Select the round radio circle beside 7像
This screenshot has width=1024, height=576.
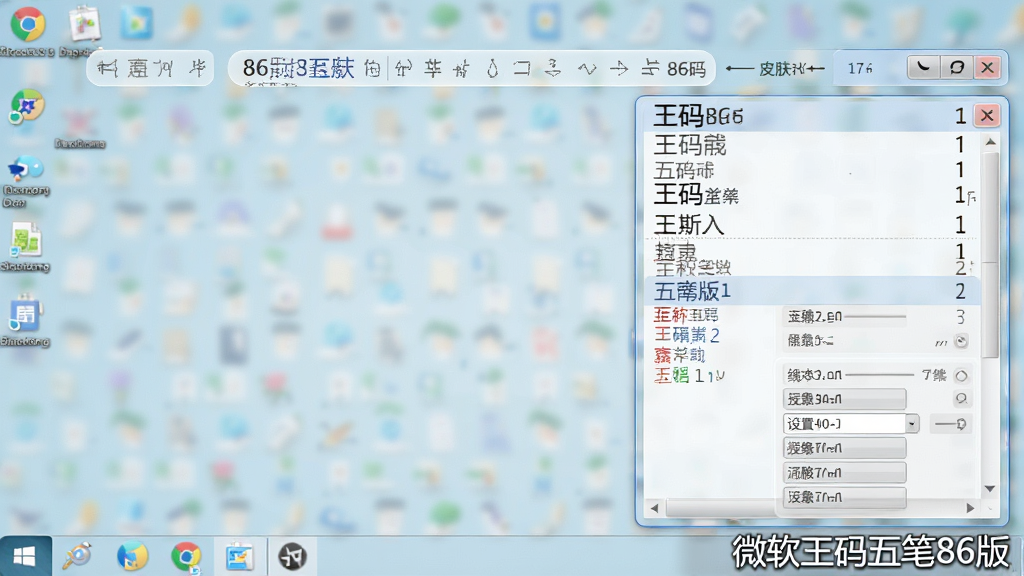pos(961,376)
